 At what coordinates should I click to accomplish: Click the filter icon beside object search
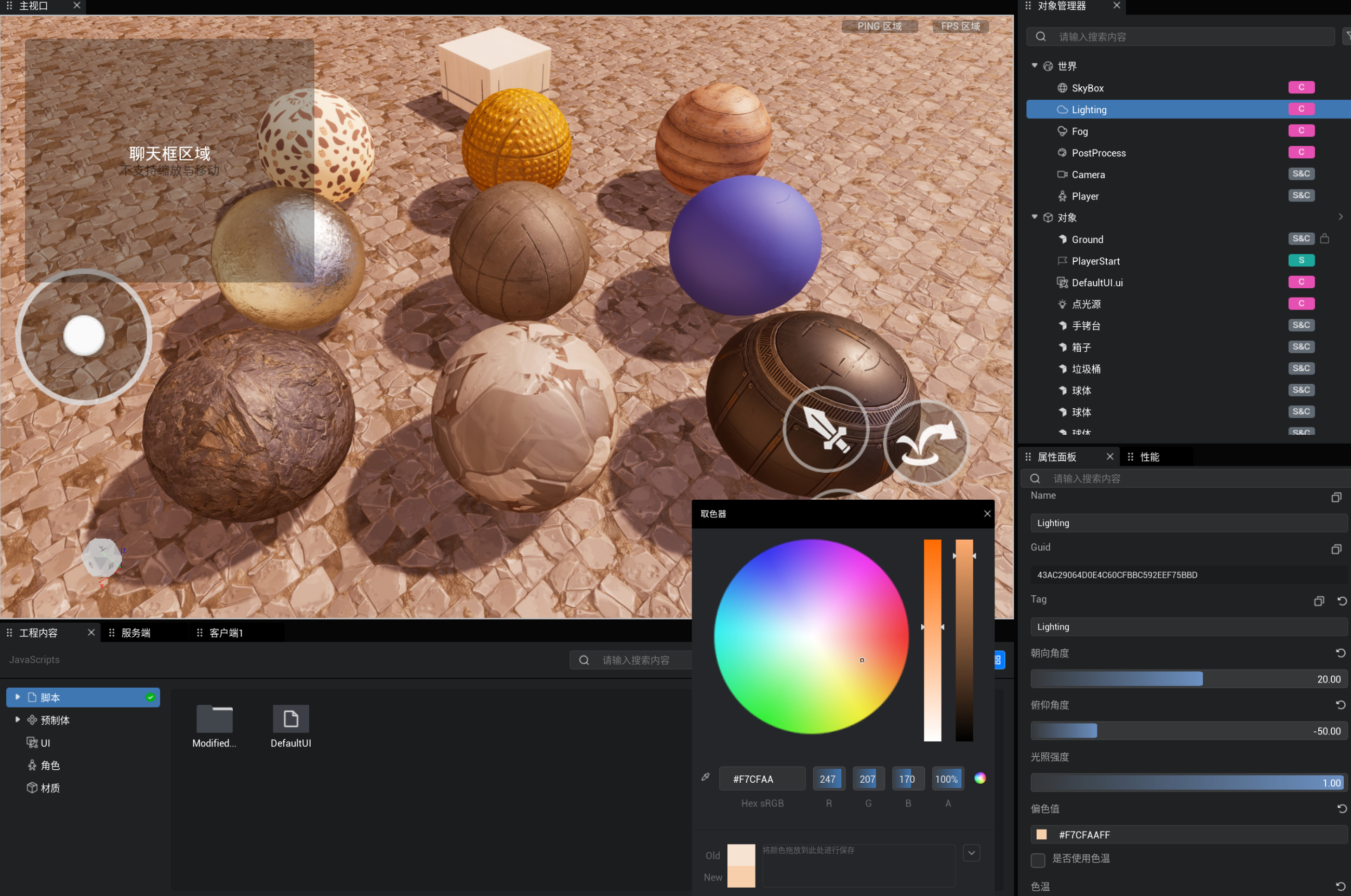(x=1347, y=36)
